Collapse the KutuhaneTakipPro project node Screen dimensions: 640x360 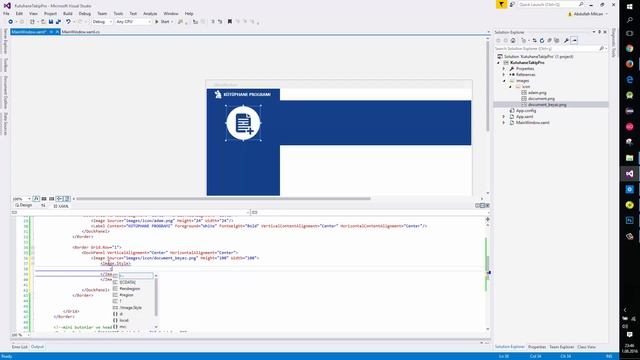(498, 63)
